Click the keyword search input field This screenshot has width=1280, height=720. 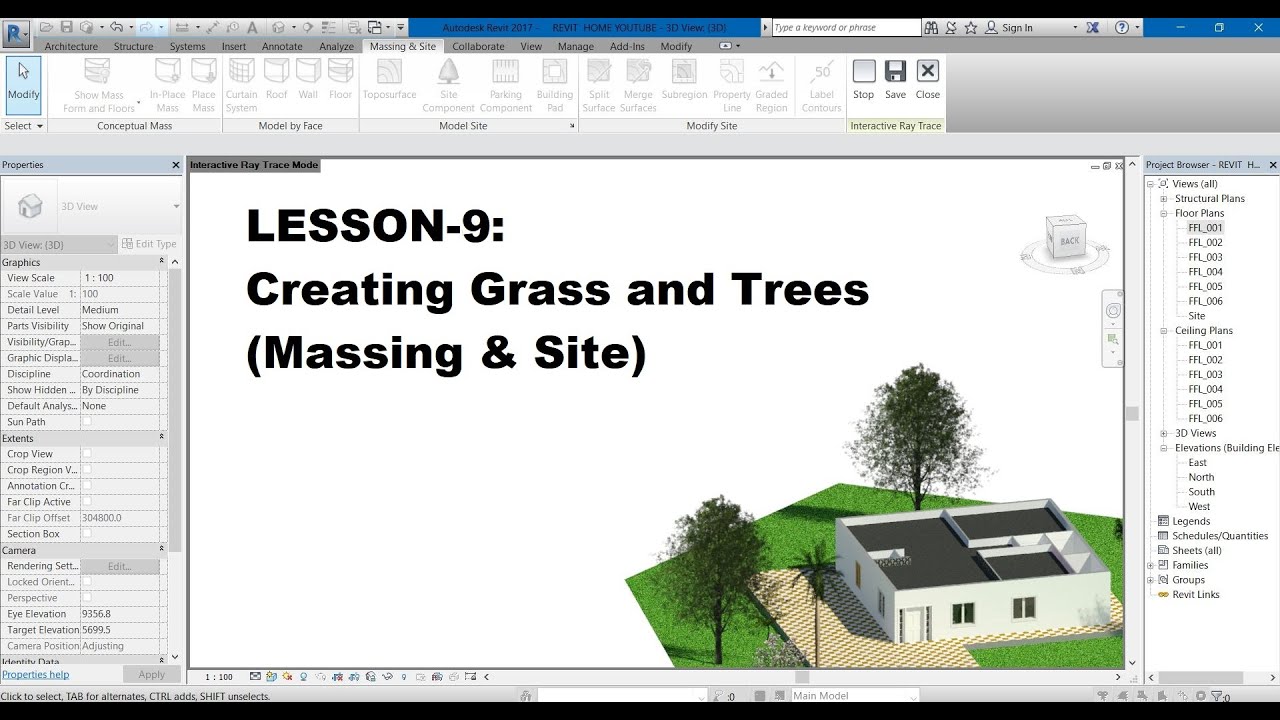(x=846, y=28)
